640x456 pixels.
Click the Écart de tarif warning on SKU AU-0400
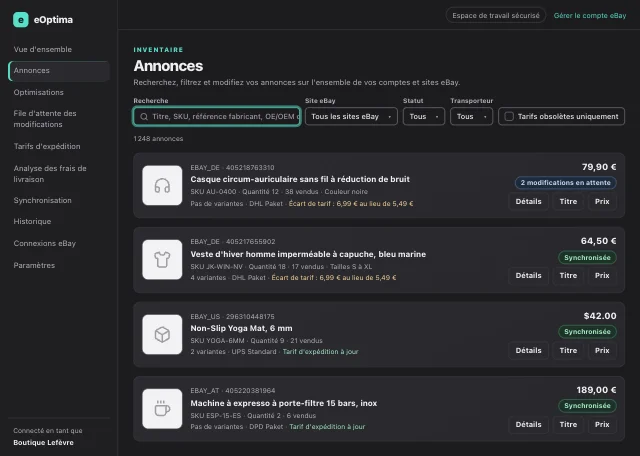tap(351, 203)
